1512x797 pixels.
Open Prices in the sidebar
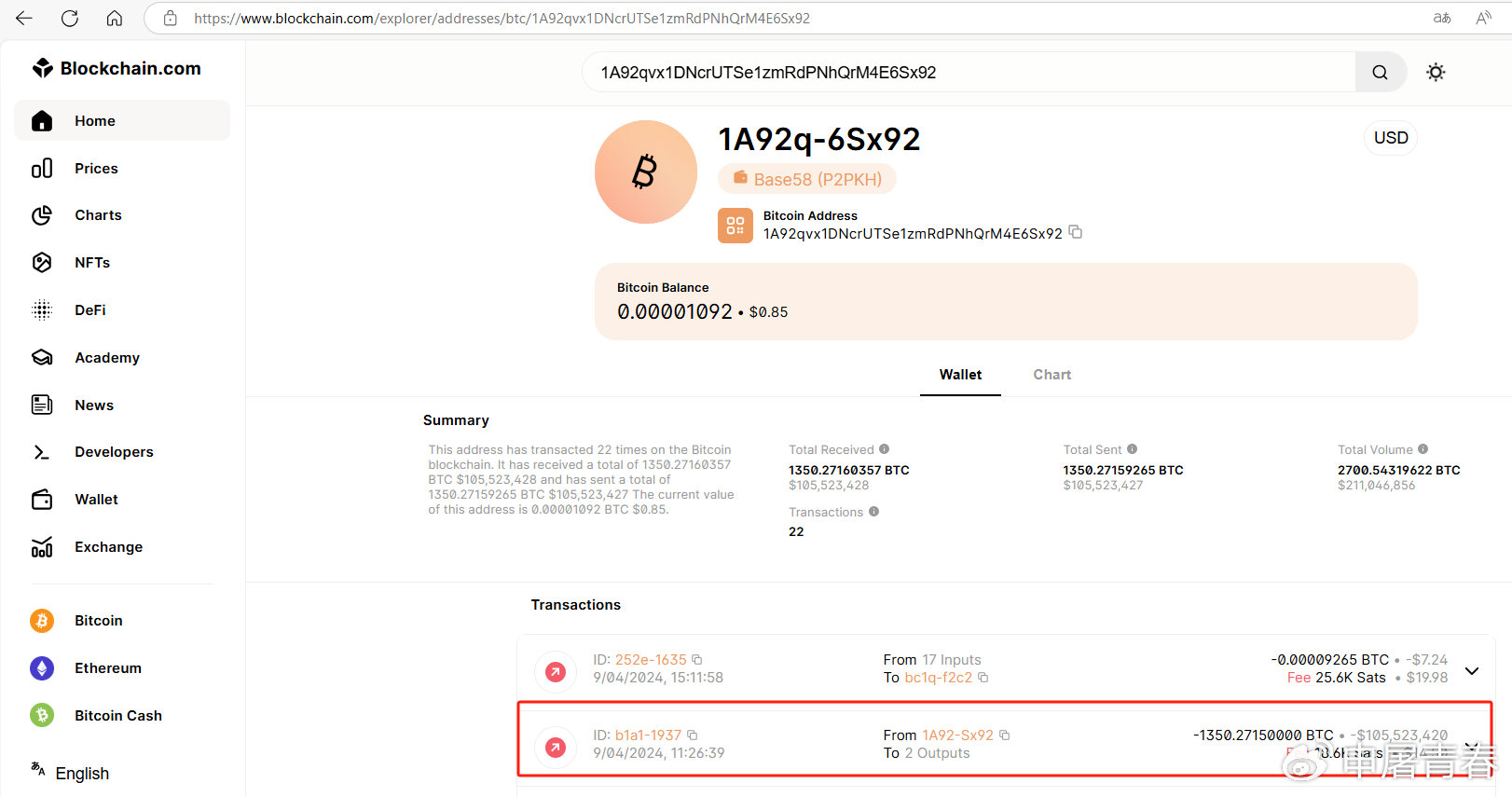[96, 169]
